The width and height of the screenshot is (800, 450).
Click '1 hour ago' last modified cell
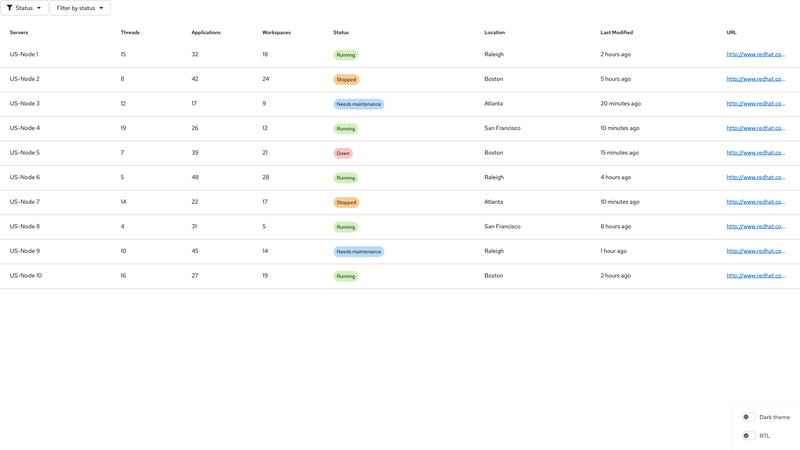coord(614,251)
